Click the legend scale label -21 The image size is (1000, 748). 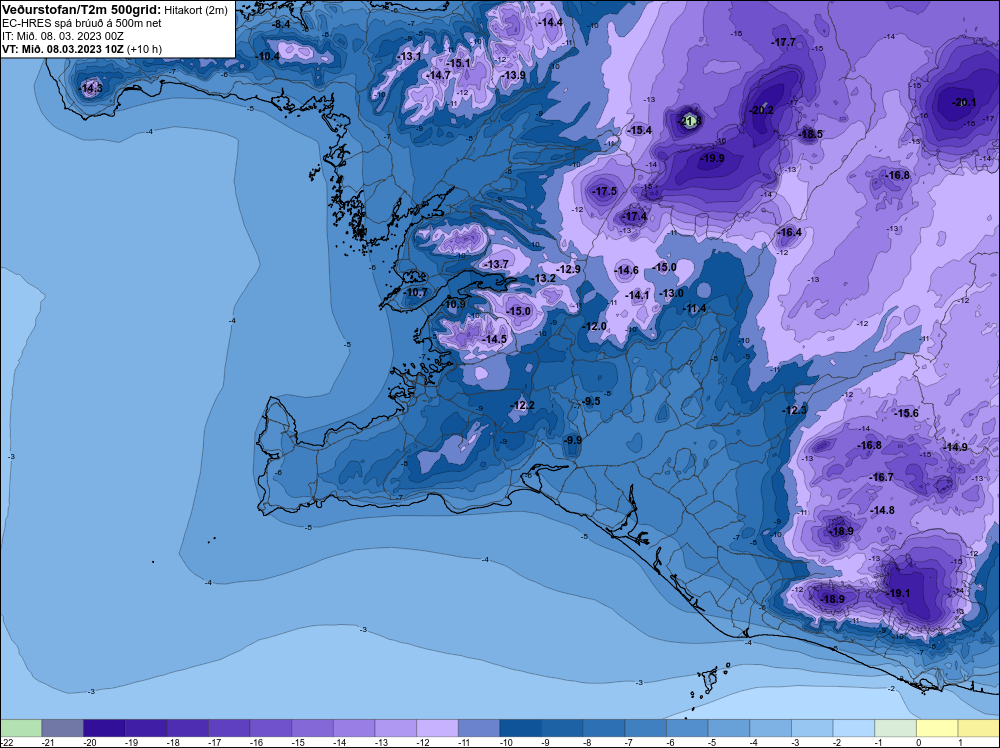click(x=48, y=742)
